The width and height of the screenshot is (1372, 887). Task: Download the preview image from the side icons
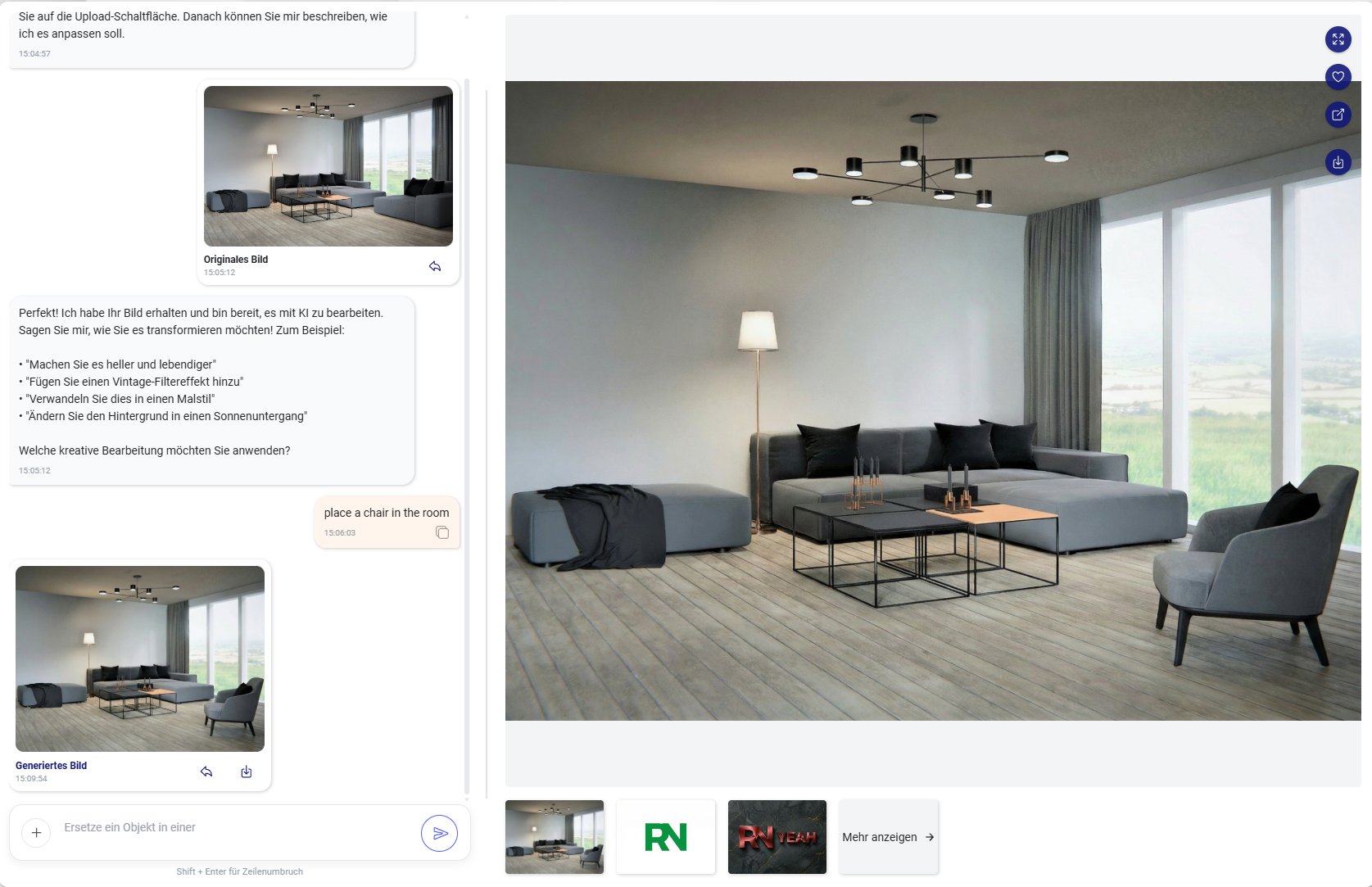coord(1338,162)
